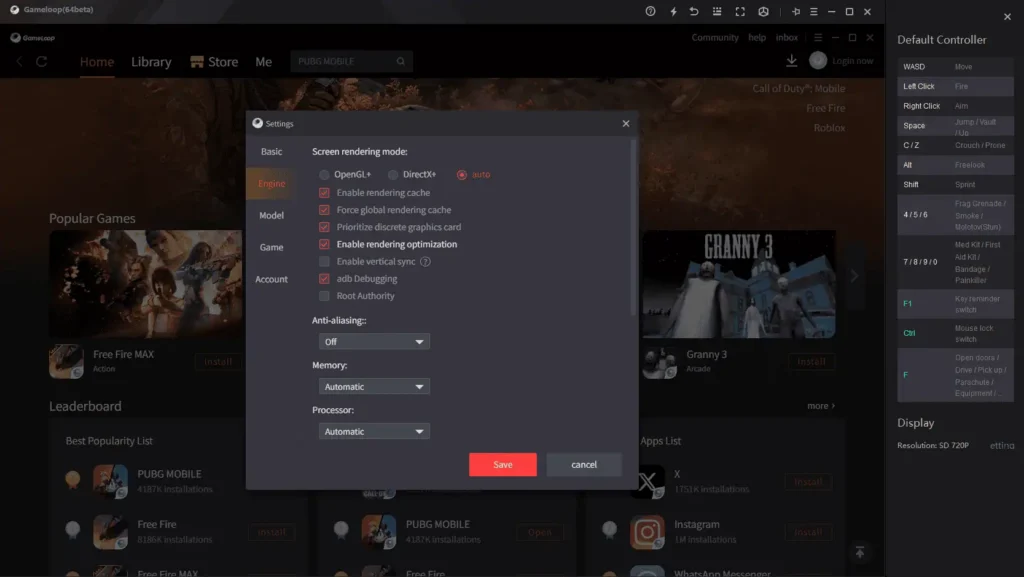
Task: Click the user avatar icon
Action: click(818, 60)
